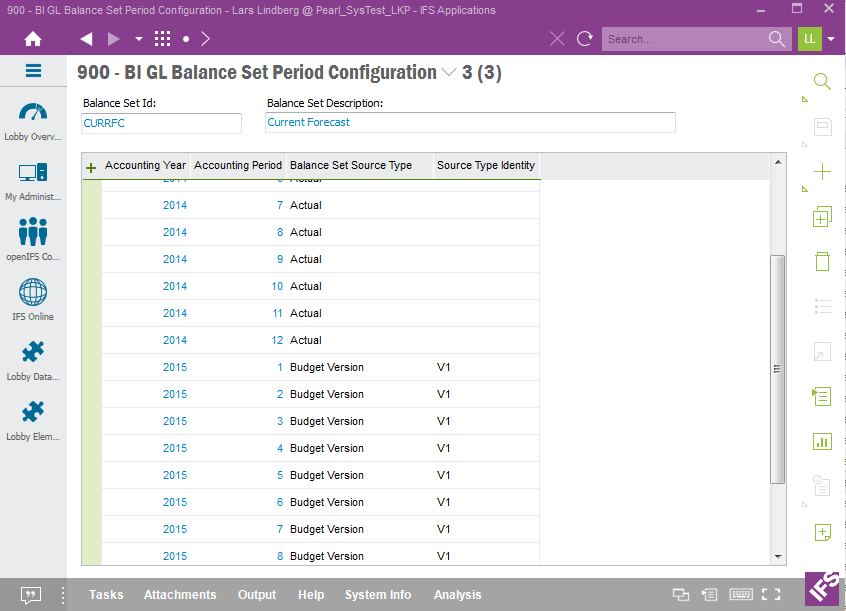Open search with the right-panel magnifier icon
Screen dimensions: 846x611
822,82
